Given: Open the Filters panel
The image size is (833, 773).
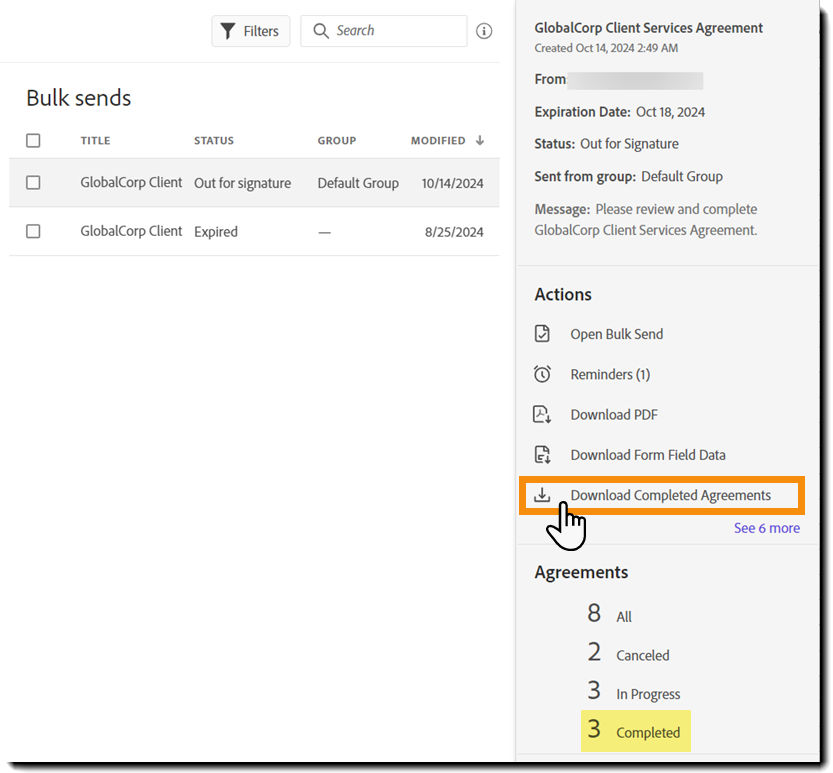Looking at the screenshot, I should point(250,31).
